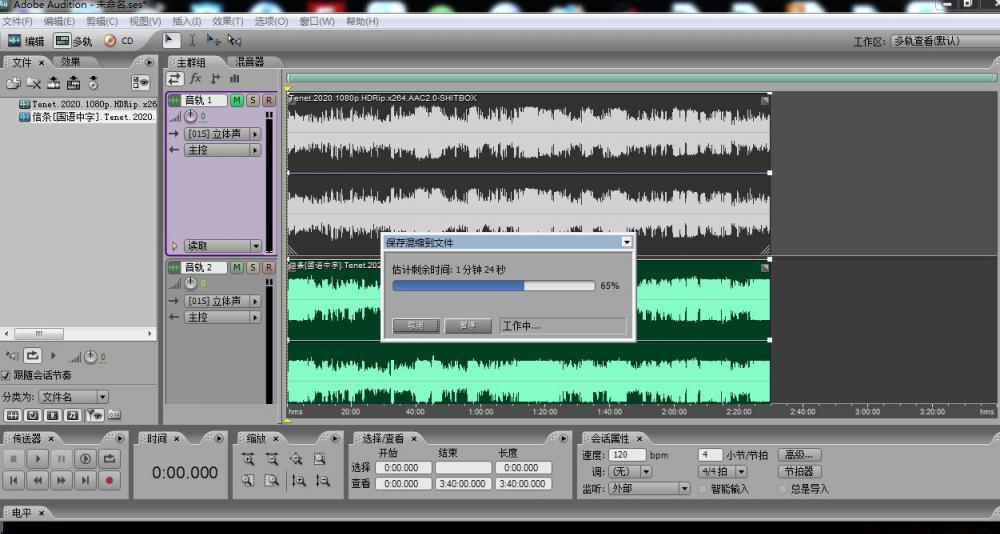This screenshot has height=534, width=1000.
Task: Click the zoom in vertically icon
Action: point(298,481)
